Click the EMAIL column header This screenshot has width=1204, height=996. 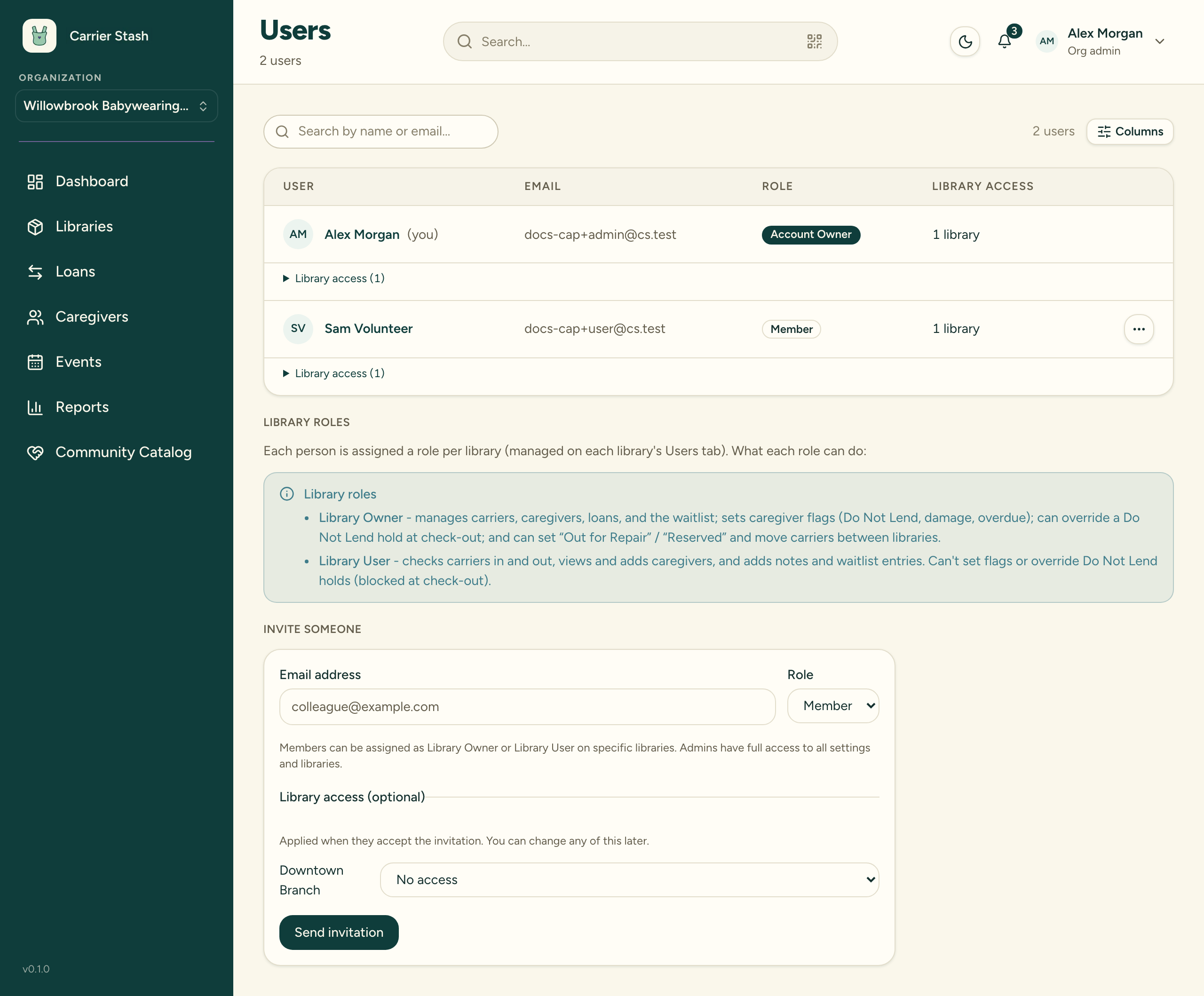(x=542, y=186)
